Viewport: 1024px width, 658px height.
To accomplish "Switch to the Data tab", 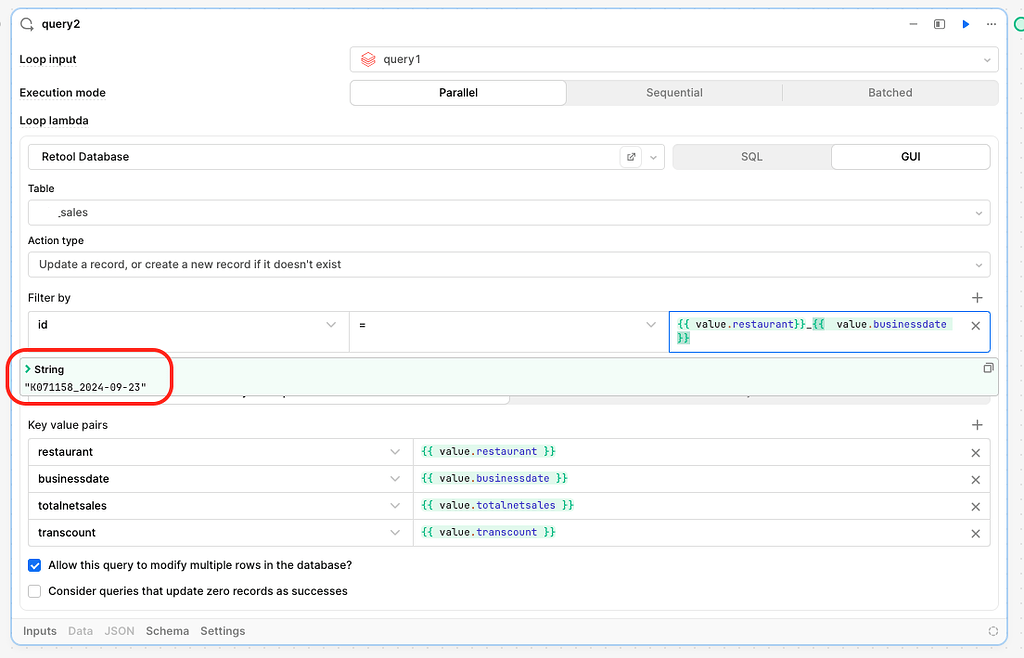I will 80,631.
